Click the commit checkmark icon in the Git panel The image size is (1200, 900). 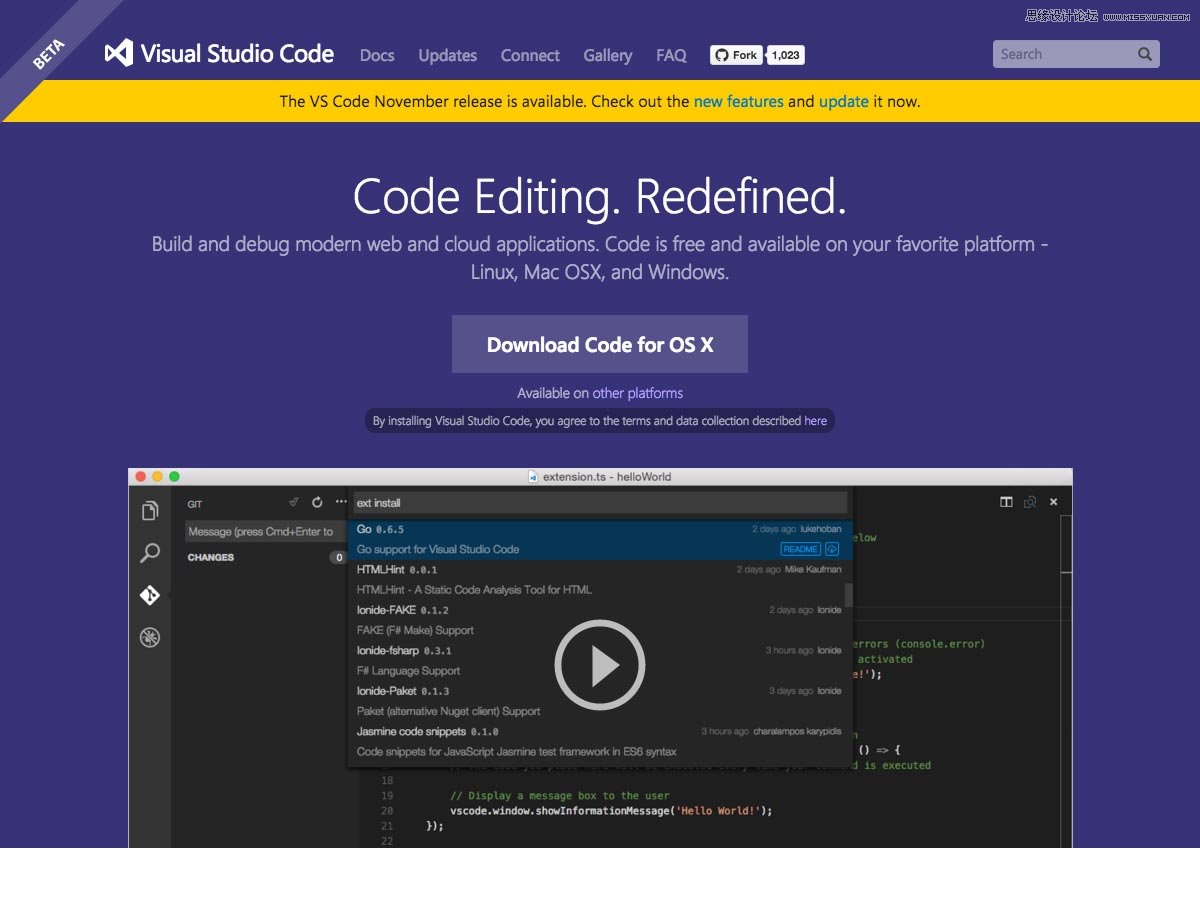293,502
